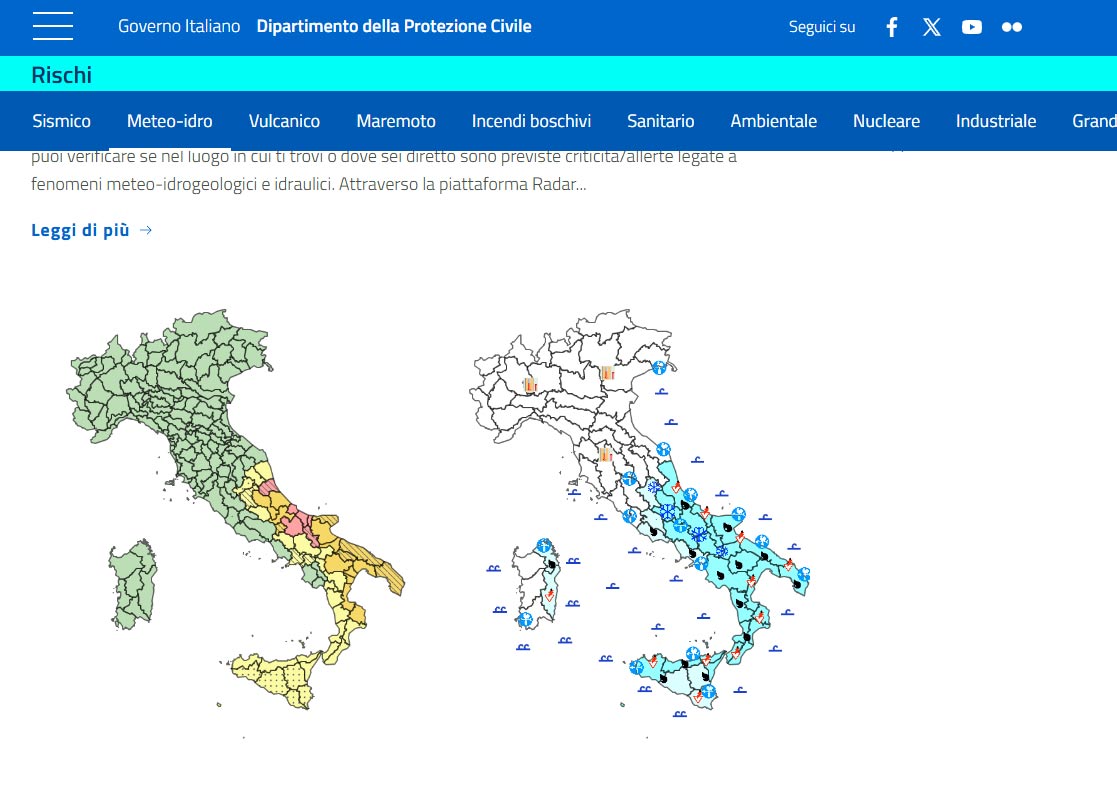This screenshot has height=805, width=1117.
Task: Select the Maremoto menu item
Action: [x=396, y=121]
